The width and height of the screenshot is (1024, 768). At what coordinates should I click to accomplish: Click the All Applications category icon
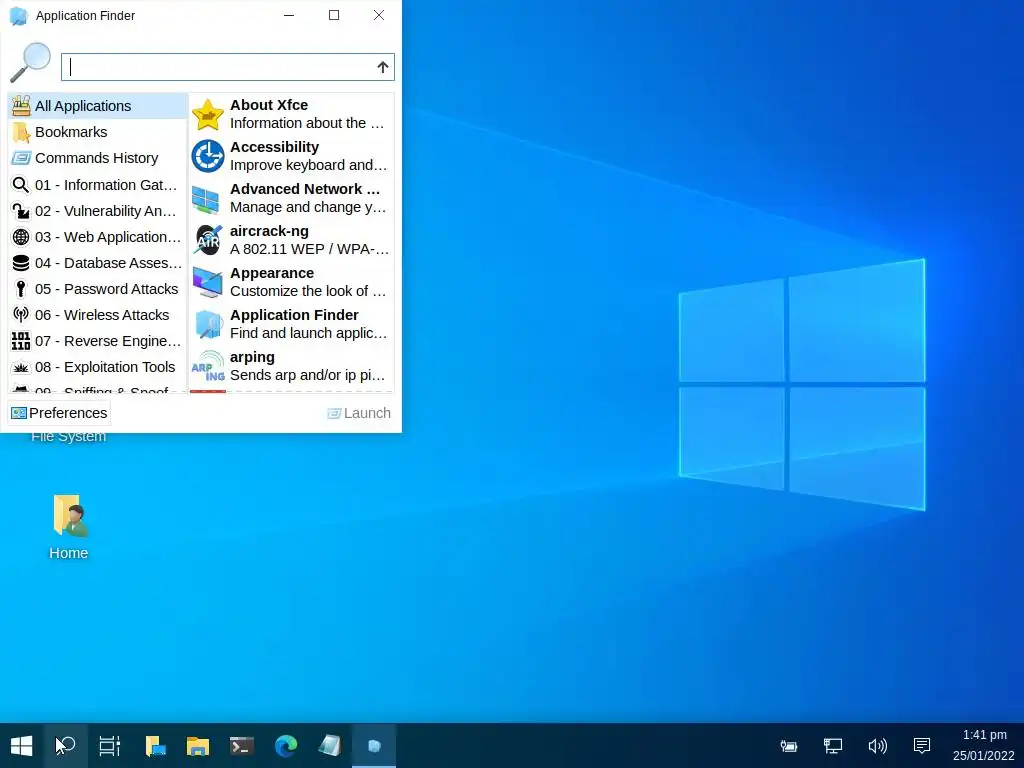(x=21, y=106)
